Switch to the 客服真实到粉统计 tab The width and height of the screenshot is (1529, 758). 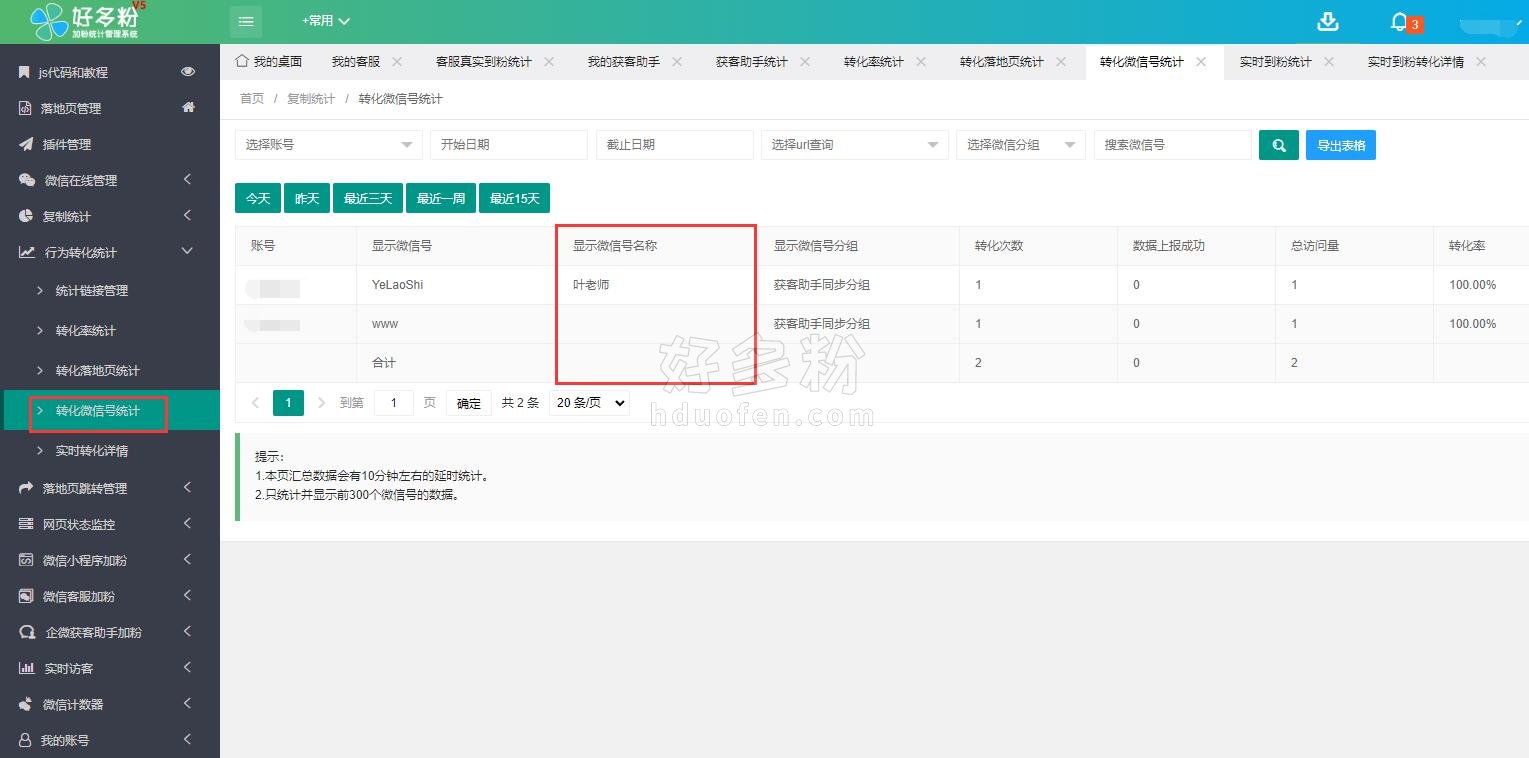coord(484,62)
